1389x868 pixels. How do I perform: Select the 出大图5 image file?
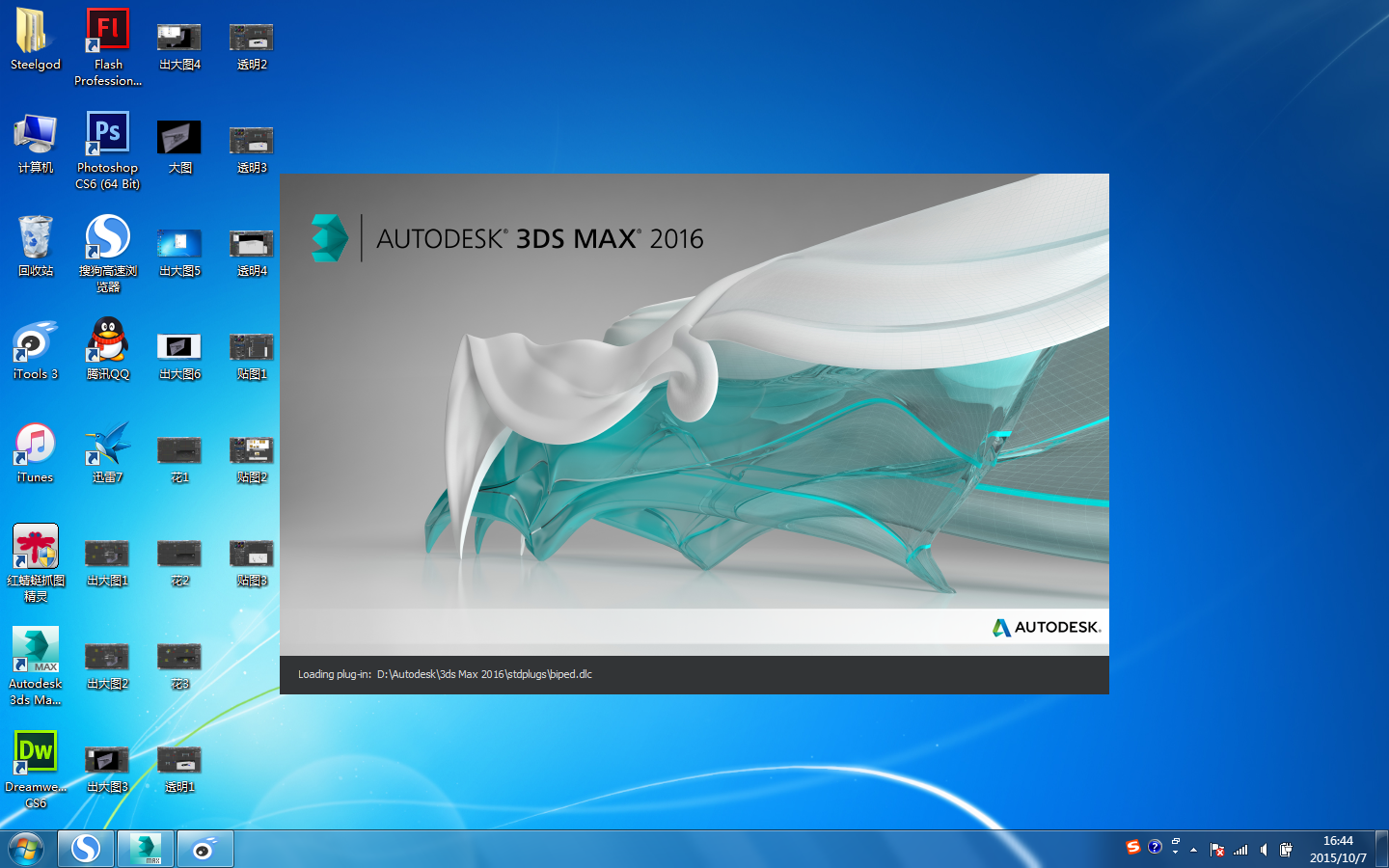coord(179,253)
